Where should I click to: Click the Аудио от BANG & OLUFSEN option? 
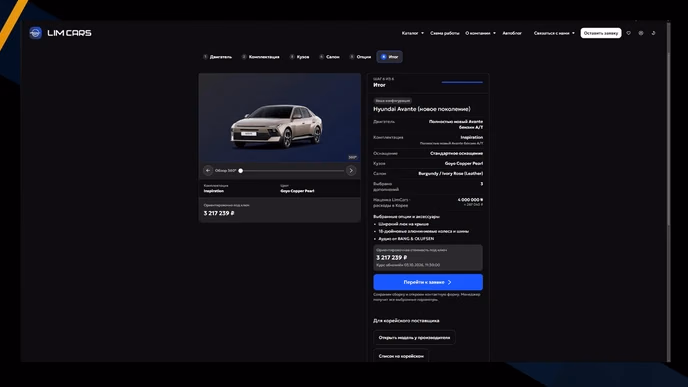click(406, 239)
